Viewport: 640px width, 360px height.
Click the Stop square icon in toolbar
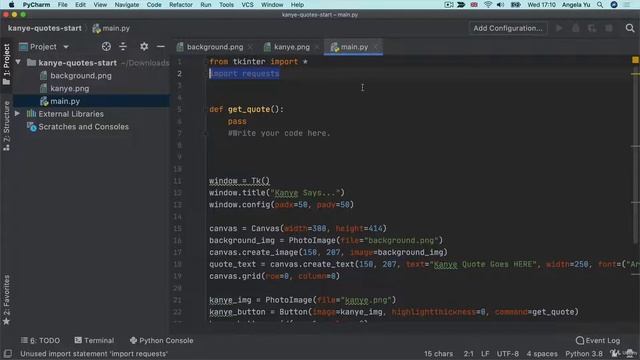(609, 28)
